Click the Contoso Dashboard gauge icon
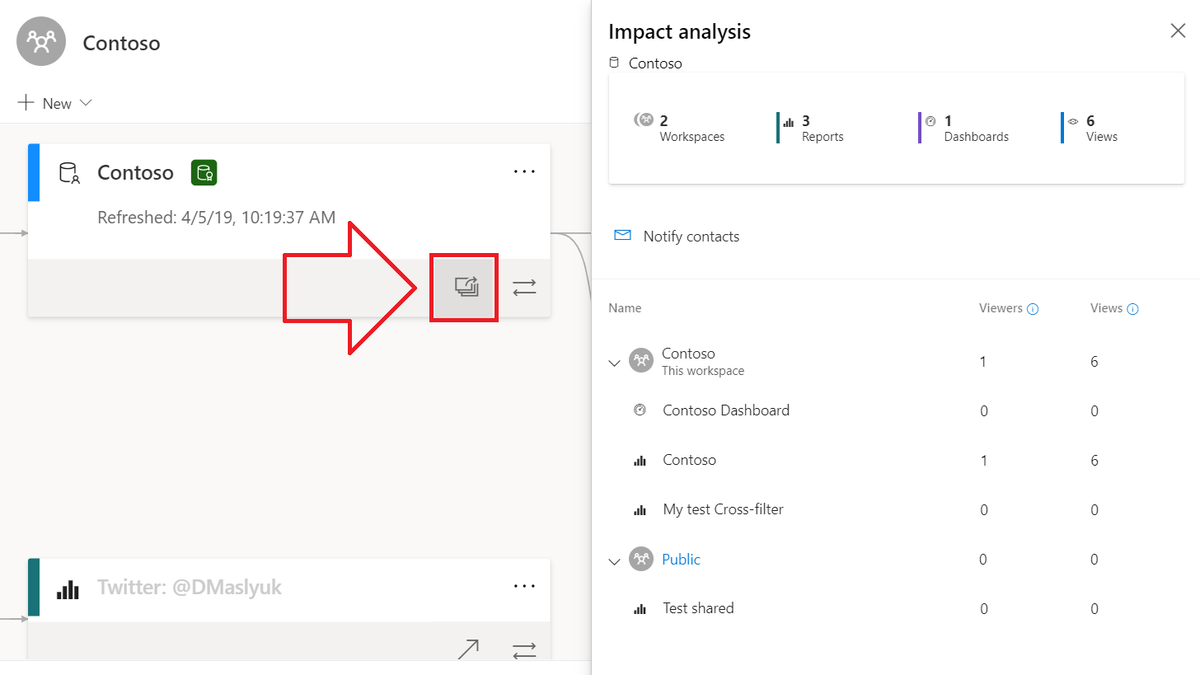Screen dimensions: 1200x675 [x=640, y=410]
